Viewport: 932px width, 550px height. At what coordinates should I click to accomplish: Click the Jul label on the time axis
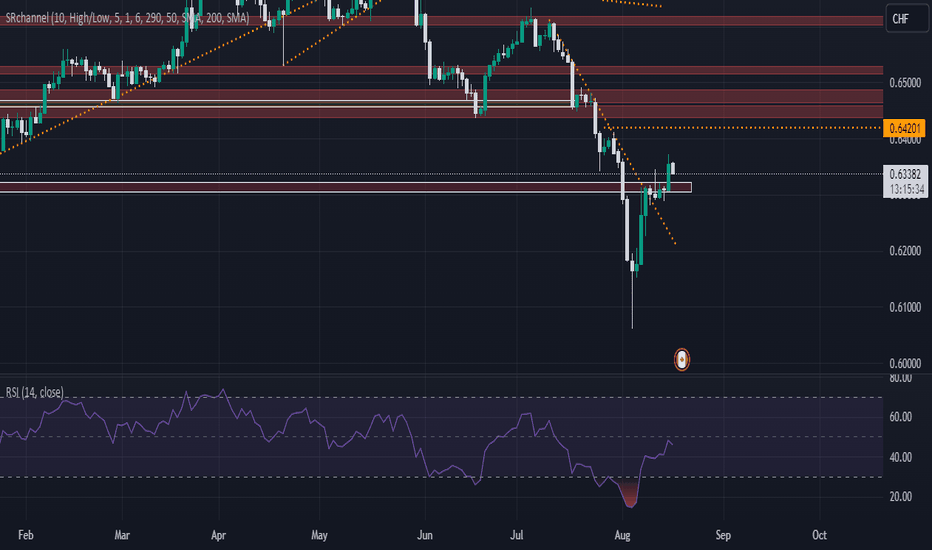(517, 535)
